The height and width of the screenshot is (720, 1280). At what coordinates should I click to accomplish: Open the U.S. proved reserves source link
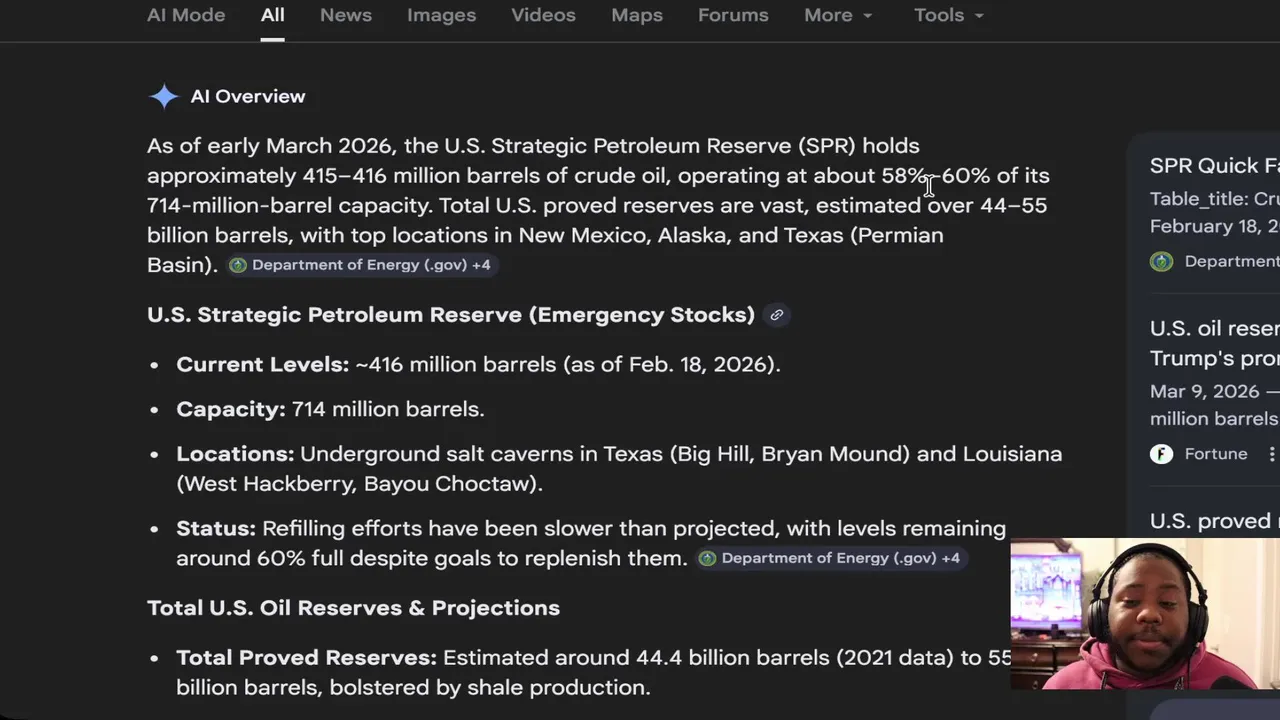(x=1214, y=521)
